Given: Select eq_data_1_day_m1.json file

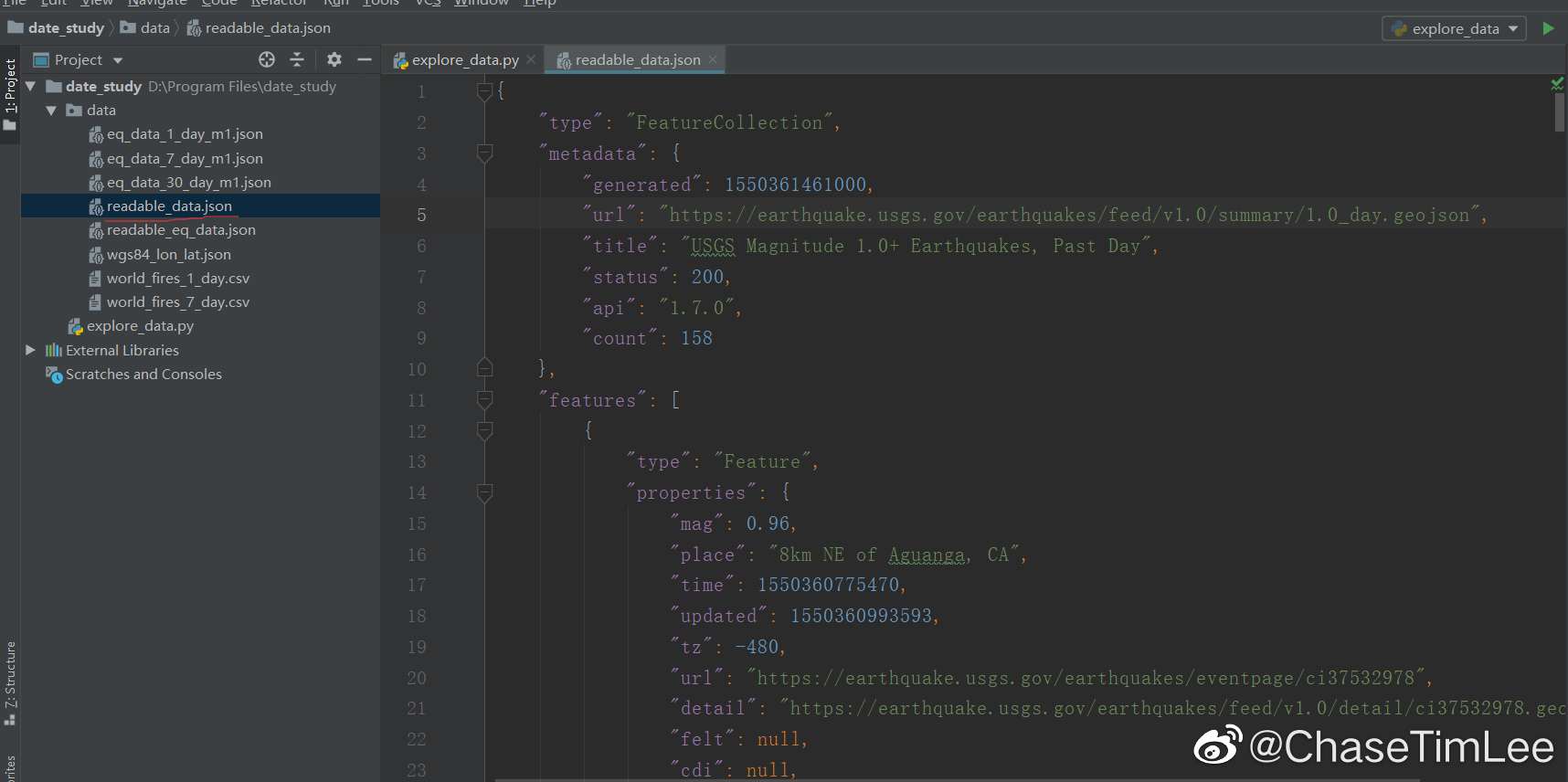Looking at the screenshot, I should point(185,134).
